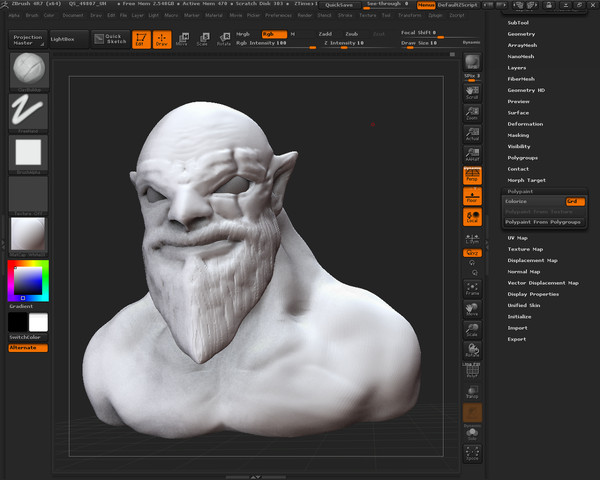This screenshot has width=600, height=480.
Task: Click the Move icon below Frame
Action: point(472,309)
